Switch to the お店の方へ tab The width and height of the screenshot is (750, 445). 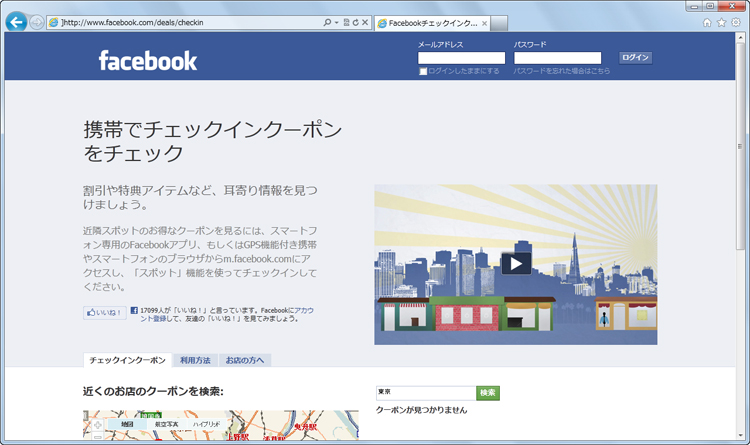(245, 360)
